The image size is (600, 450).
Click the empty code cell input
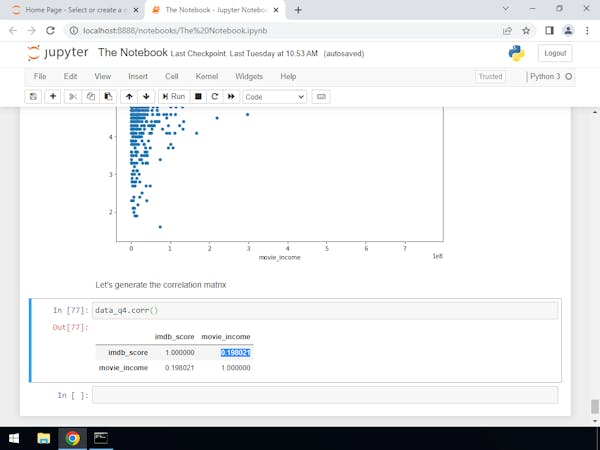(325, 395)
